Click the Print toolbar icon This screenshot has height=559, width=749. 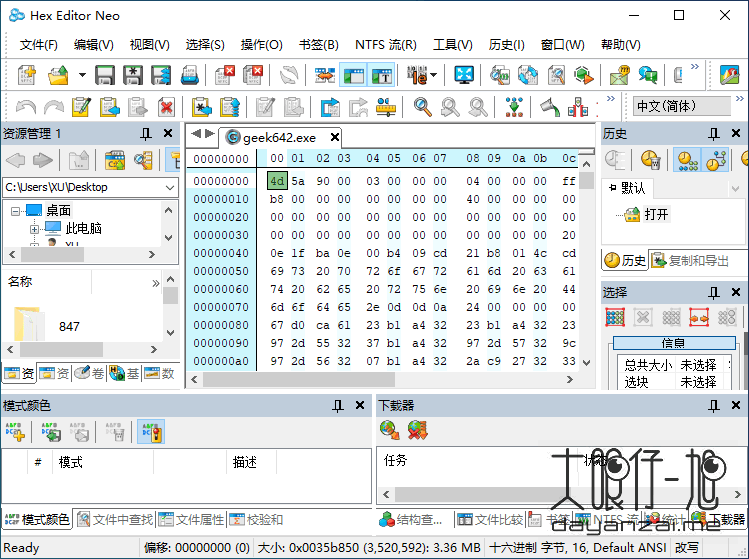pyautogui.click(x=189, y=75)
